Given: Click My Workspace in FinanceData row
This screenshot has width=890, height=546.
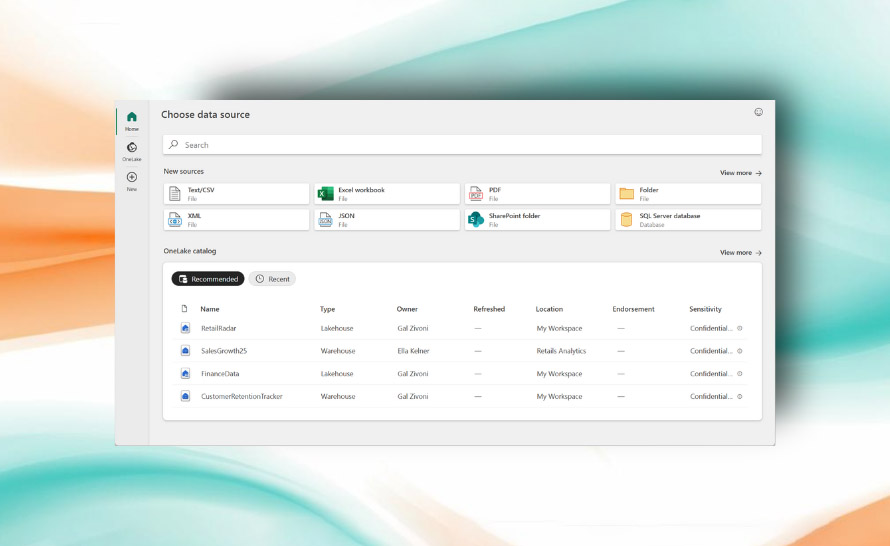Looking at the screenshot, I should click(x=559, y=373).
